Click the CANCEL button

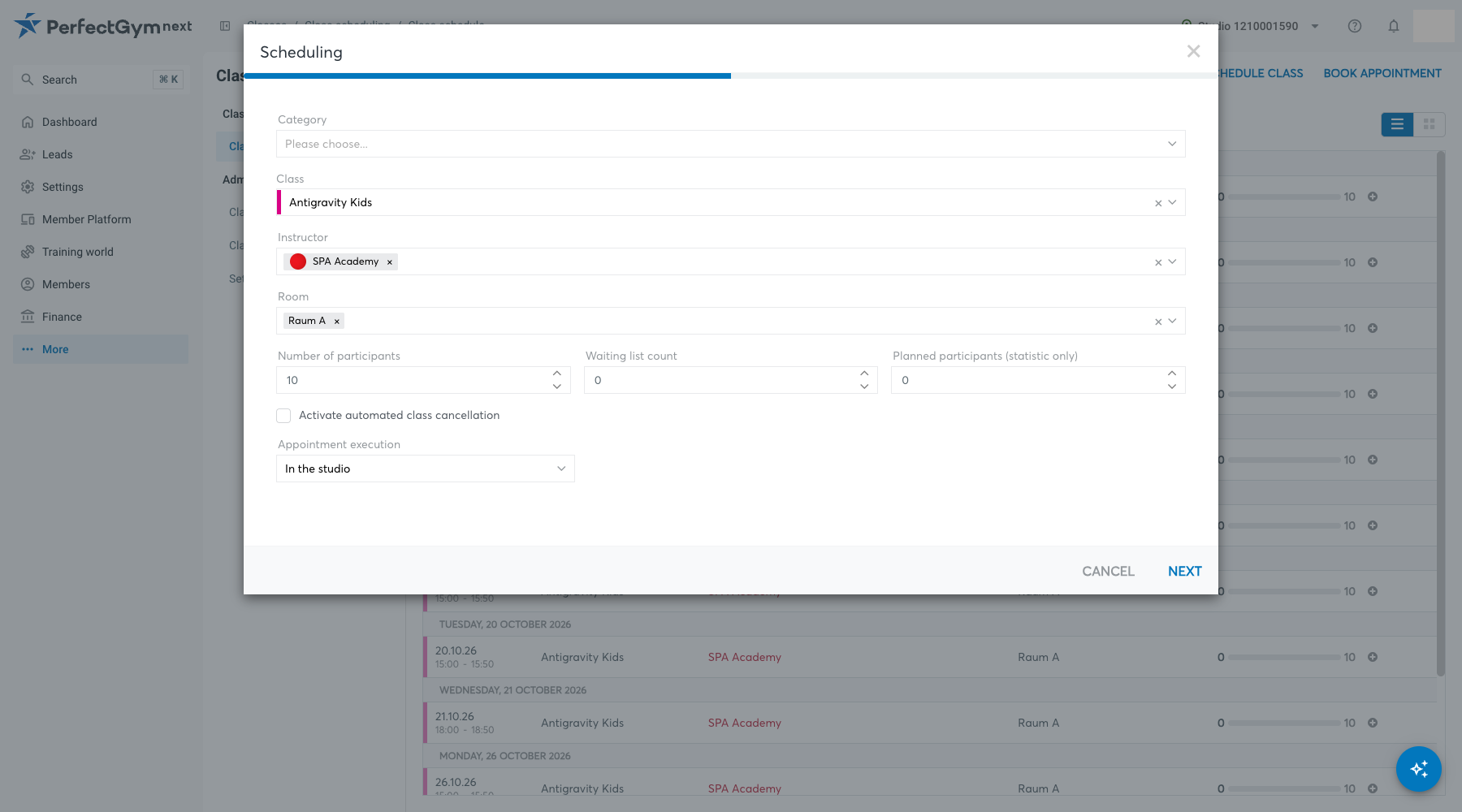coord(1108,571)
